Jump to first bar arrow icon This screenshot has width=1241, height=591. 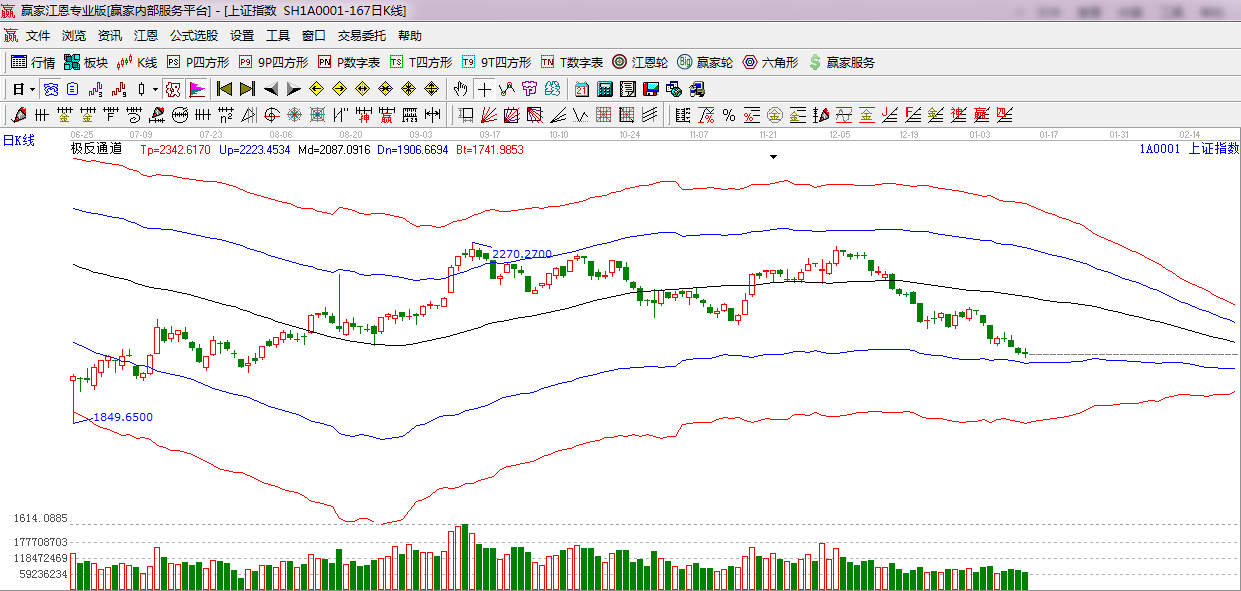tap(224, 89)
